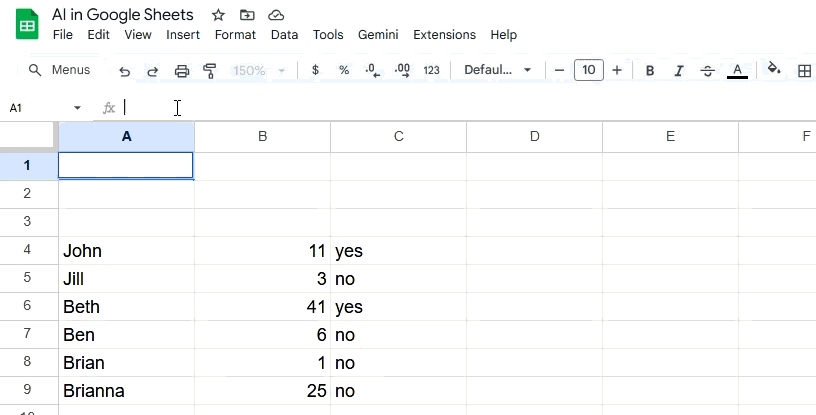Open the Default font dropdown
Viewport: 816px width, 415px height.
[x=498, y=70]
